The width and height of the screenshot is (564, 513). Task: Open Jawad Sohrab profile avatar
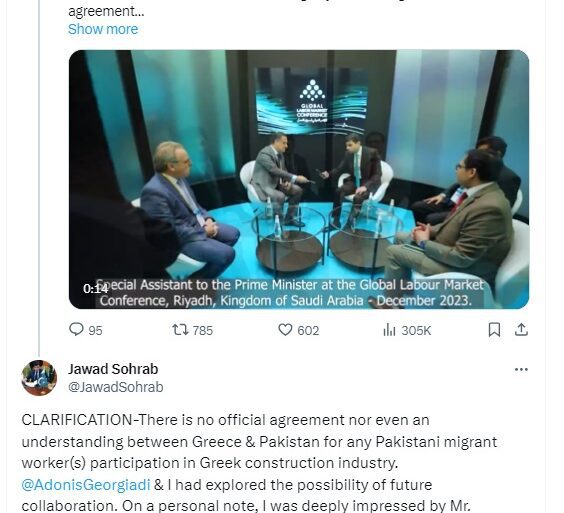point(39,378)
